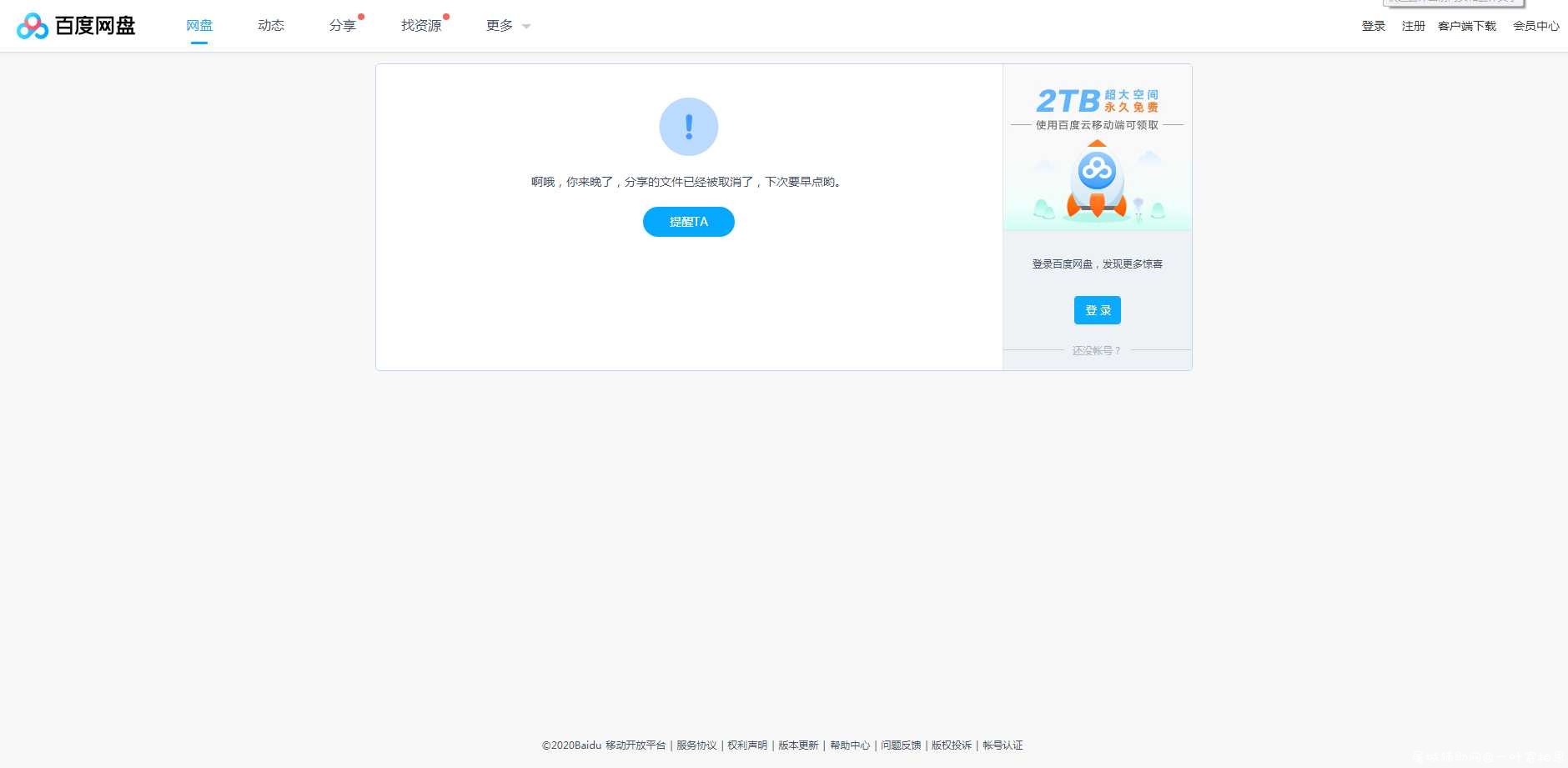Open 服务协议 in footer

(696, 745)
